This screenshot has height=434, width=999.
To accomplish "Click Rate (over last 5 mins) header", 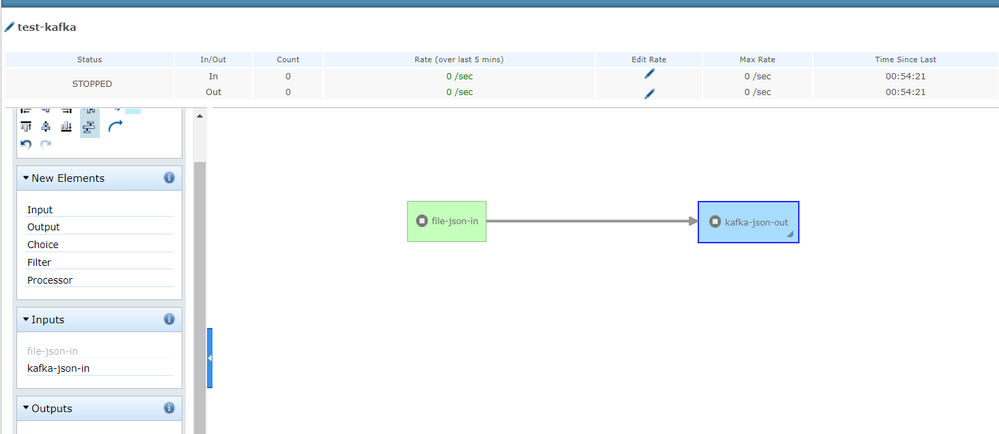I will [459, 59].
